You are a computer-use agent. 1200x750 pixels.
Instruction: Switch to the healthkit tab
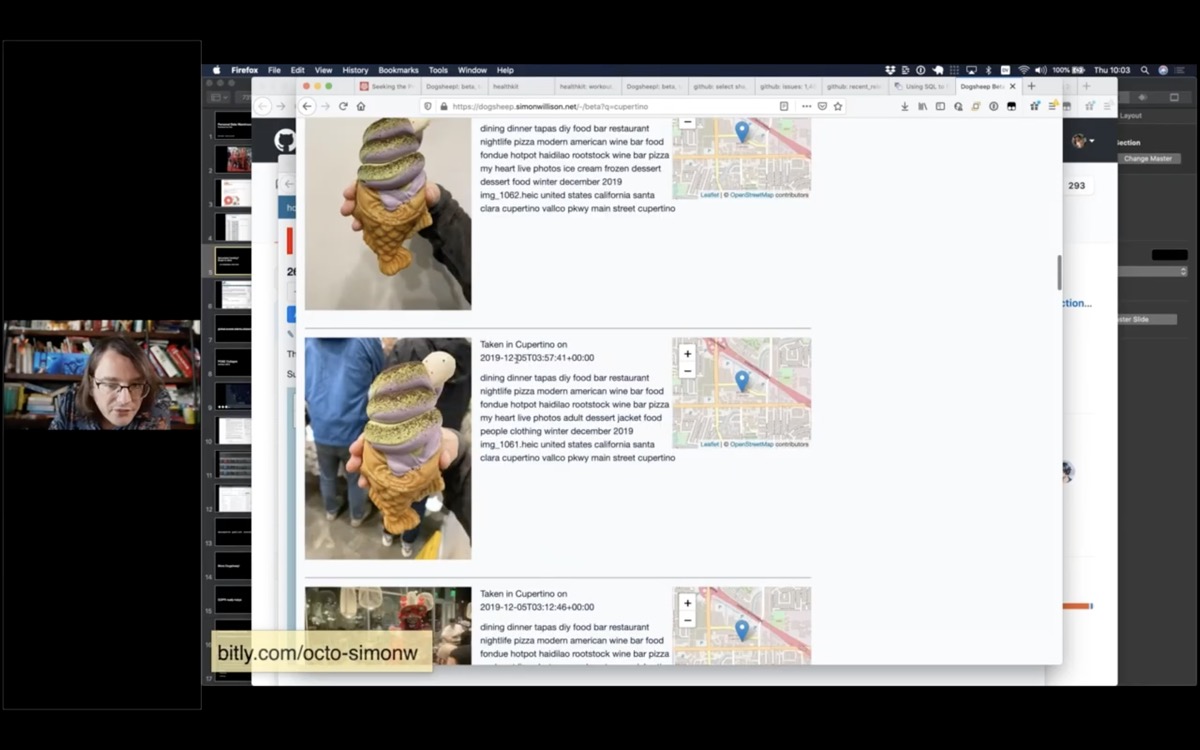520,87
